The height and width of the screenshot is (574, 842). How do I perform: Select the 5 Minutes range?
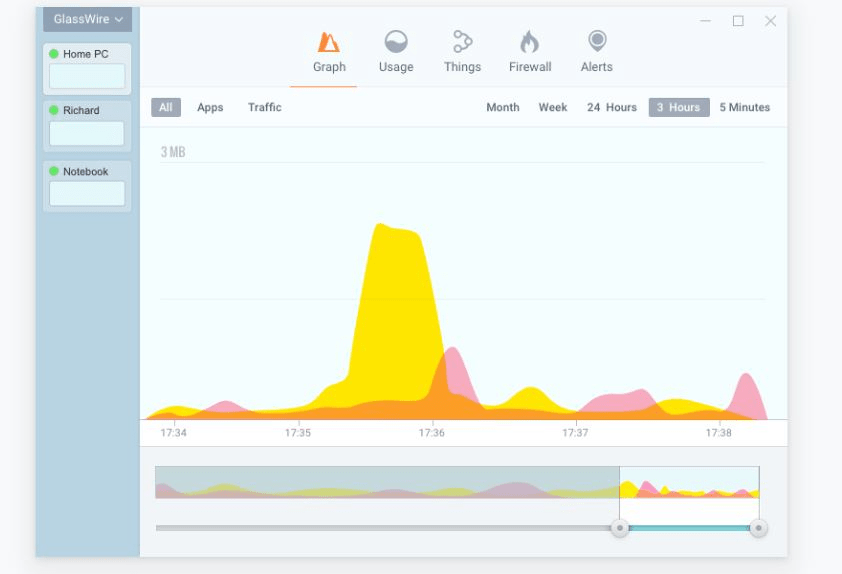click(745, 107)
